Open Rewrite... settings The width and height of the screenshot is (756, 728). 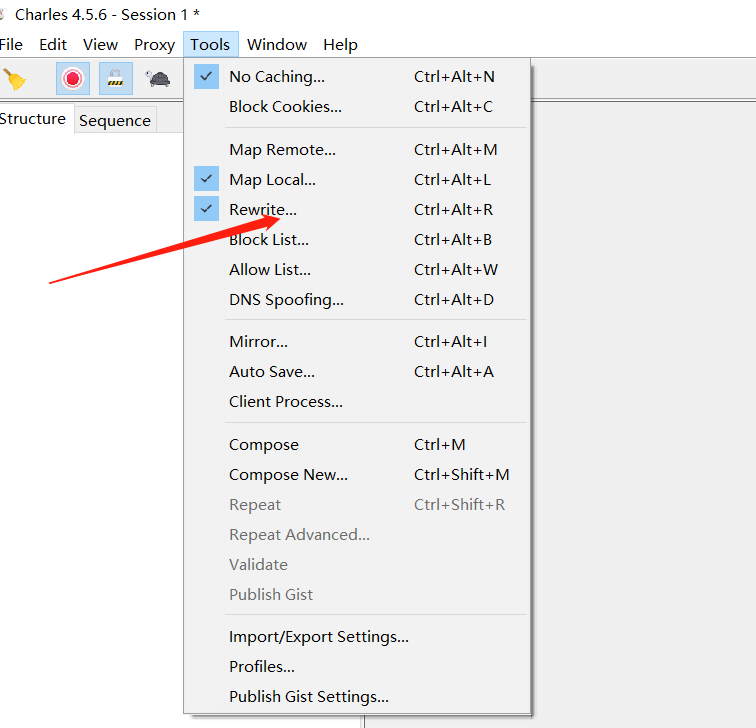pyautogui.click(x=357, y=209)
